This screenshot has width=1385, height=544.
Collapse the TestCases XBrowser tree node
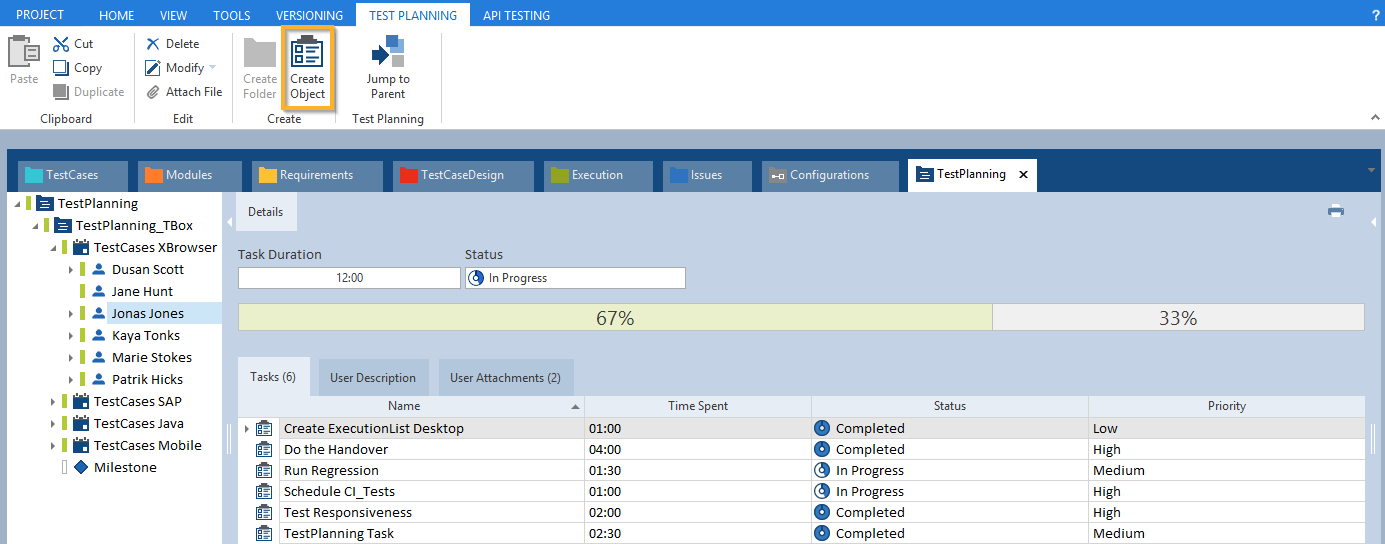[x=53, y=248]
